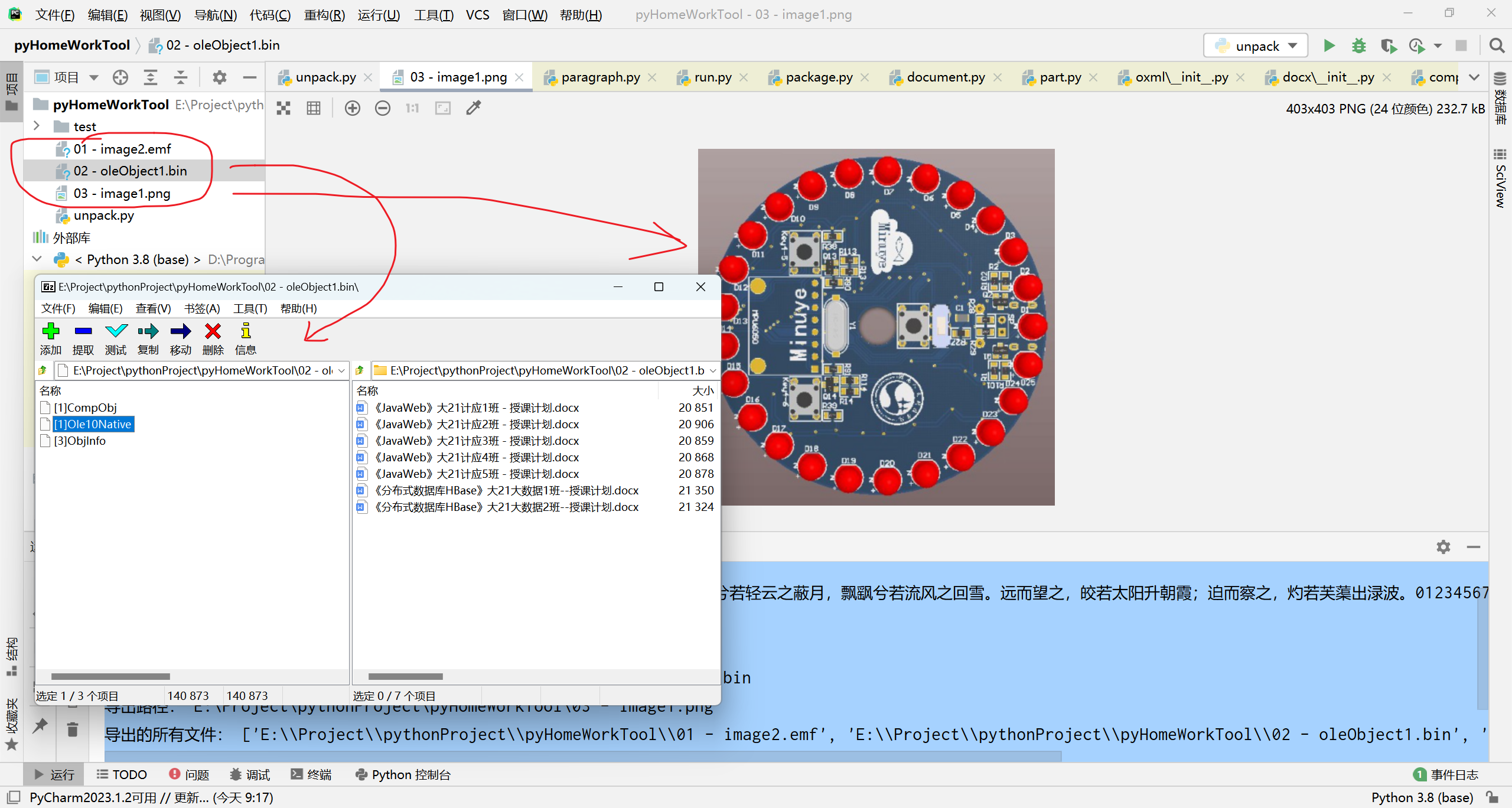Open 事件日志 event log
This screenshot has width=1512, height=808.
coord(1446,774)
